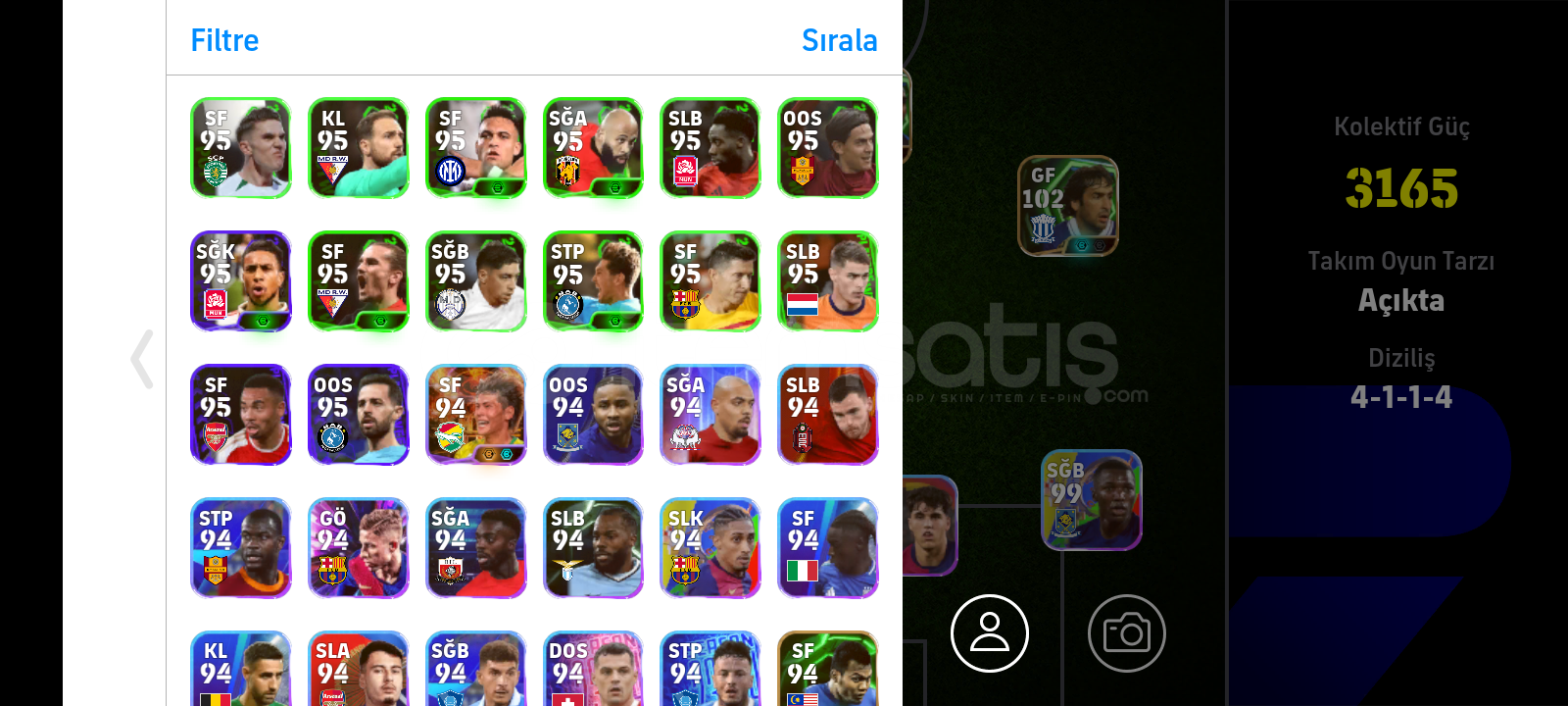Choose KL 95 goalkeeper card
Viewport: 1568px width, 706px height.
point(358,148)
